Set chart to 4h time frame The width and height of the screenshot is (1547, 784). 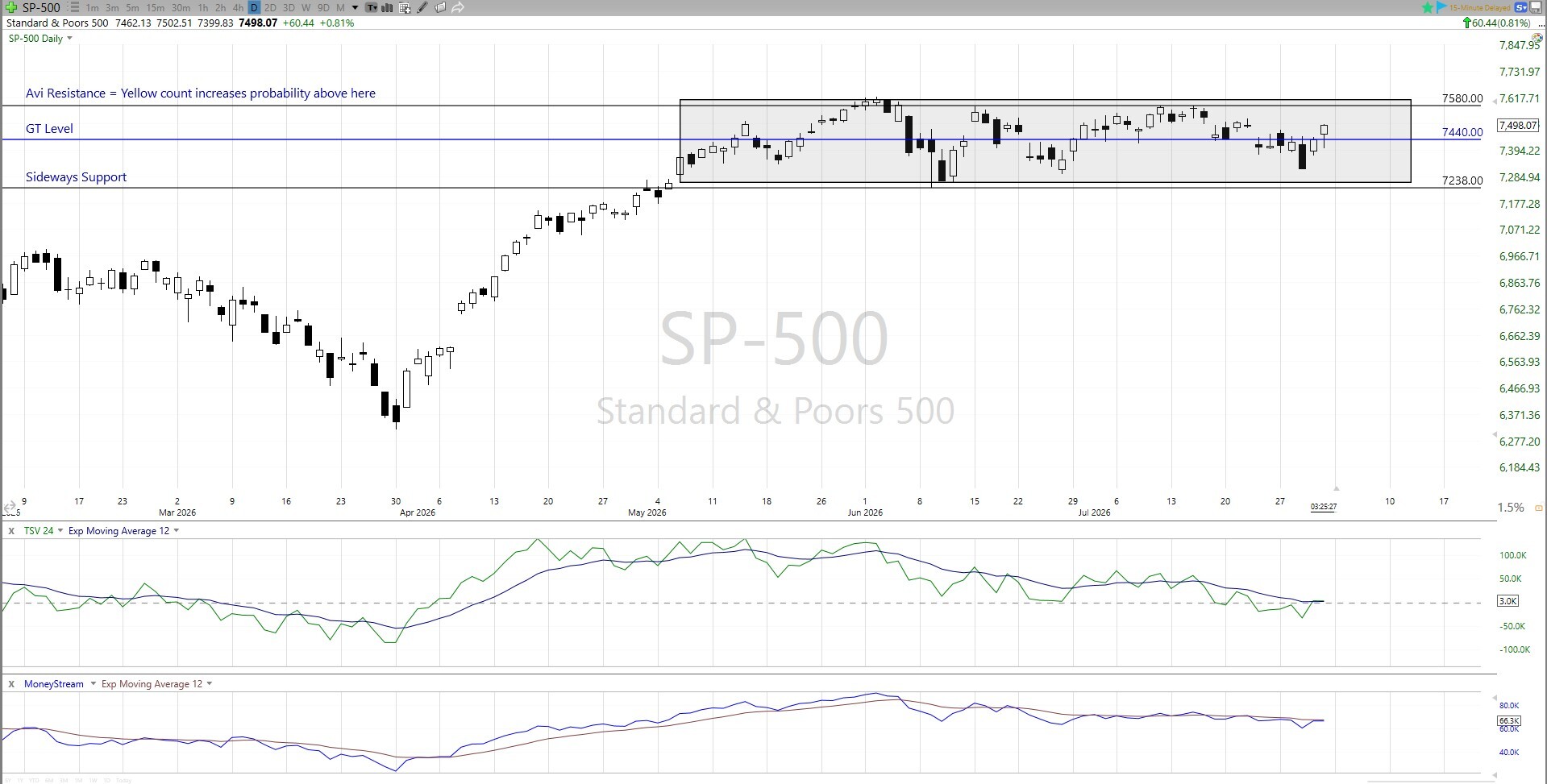click(x=238, y=8)
